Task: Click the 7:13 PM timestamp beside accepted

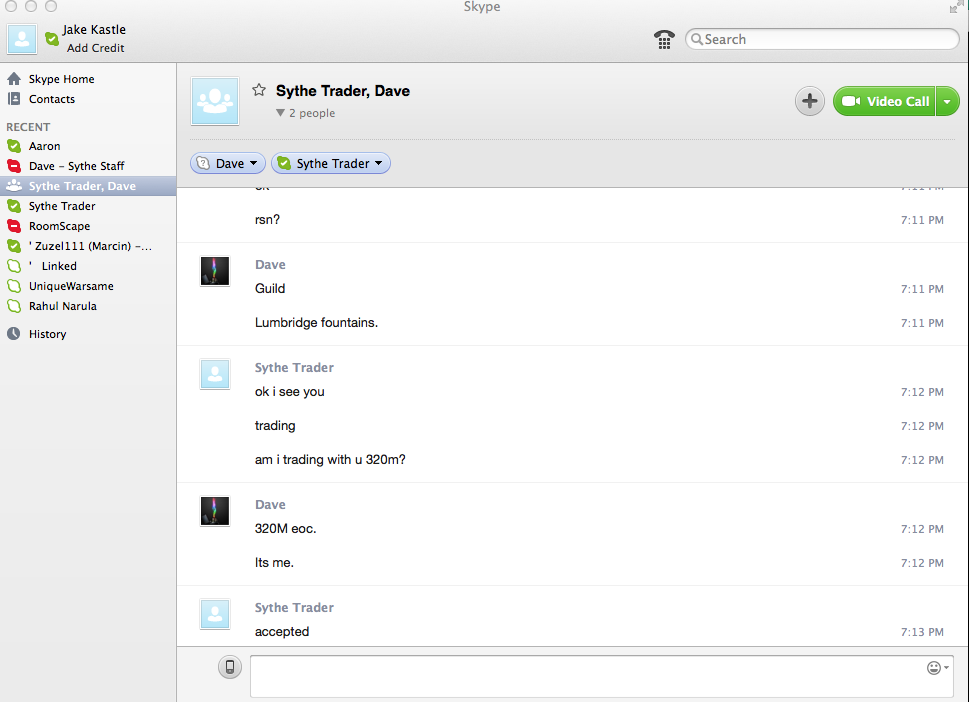Action: click(922, 632)
